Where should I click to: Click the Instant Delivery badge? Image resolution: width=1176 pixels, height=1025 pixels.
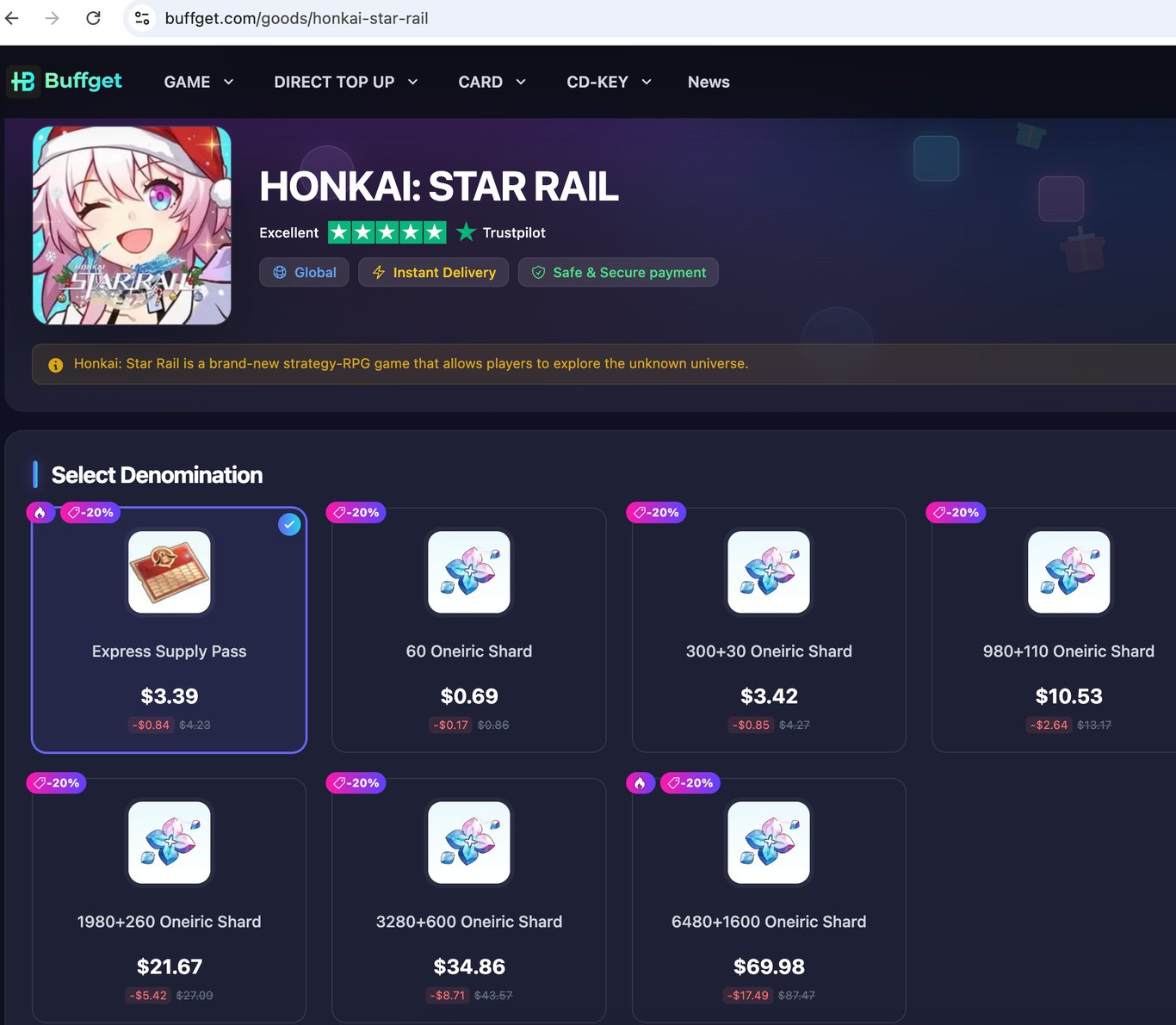(x=433, y=272)
